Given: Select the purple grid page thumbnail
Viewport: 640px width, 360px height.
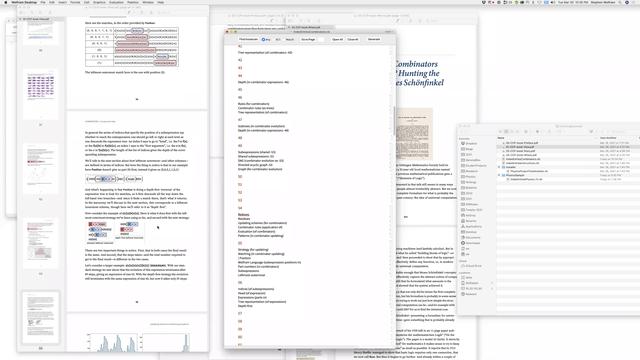Looking at the screenshot, I should [40, 87].
